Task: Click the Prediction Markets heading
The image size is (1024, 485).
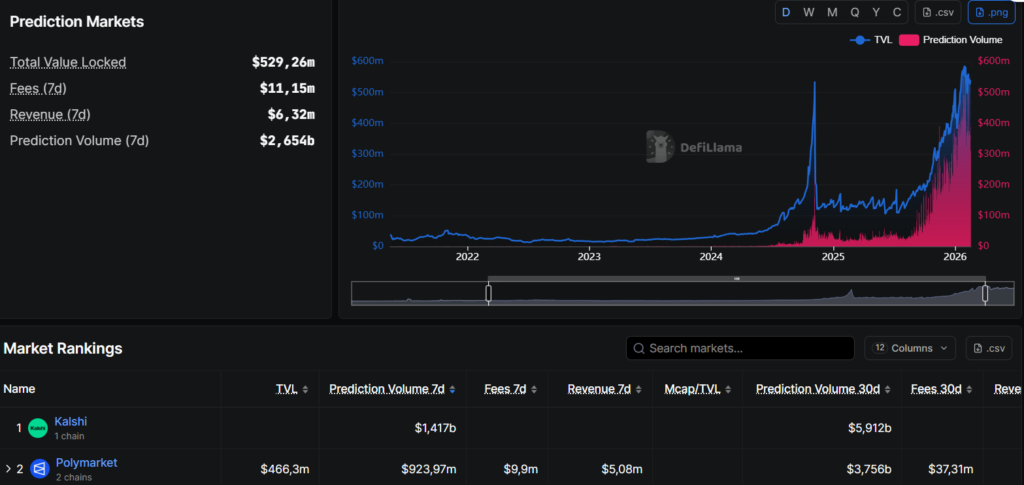Action: pos(77,22)
